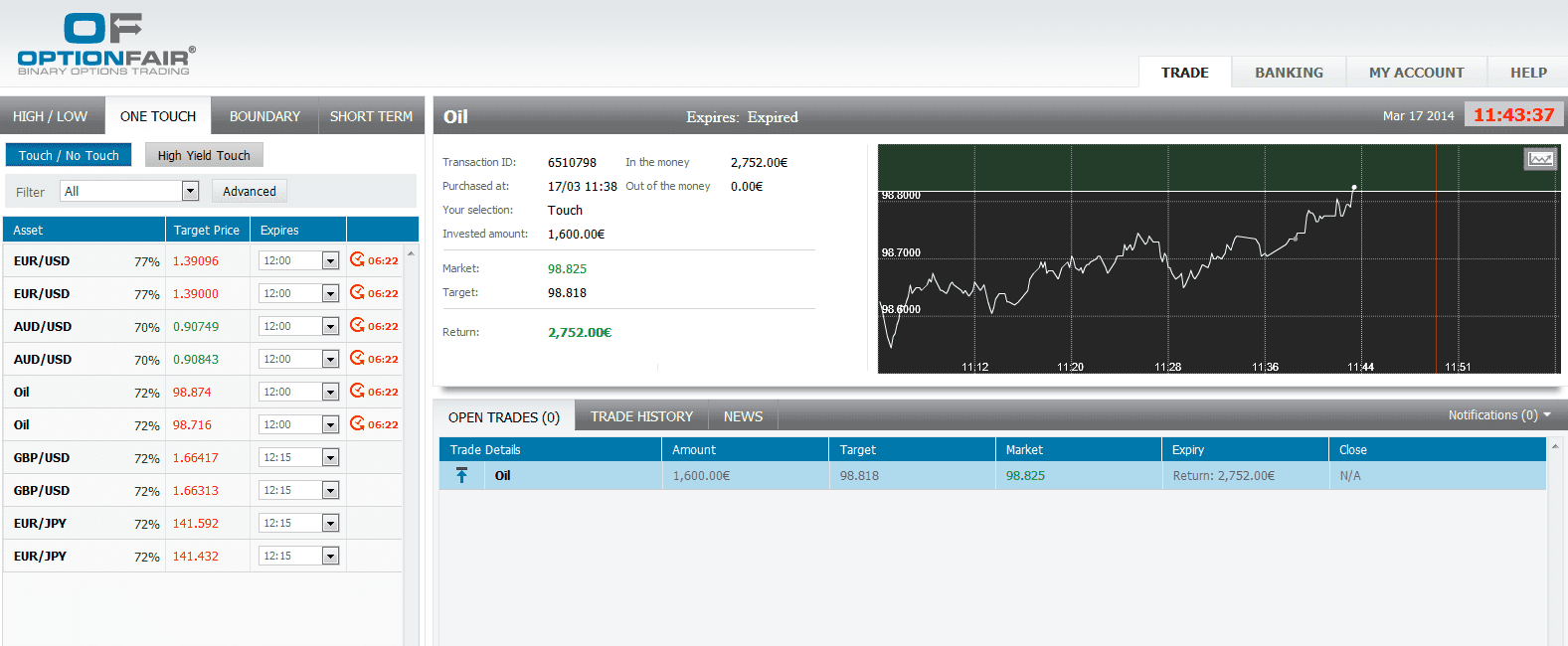Click the clock icon for Oil 98.716

357,424
